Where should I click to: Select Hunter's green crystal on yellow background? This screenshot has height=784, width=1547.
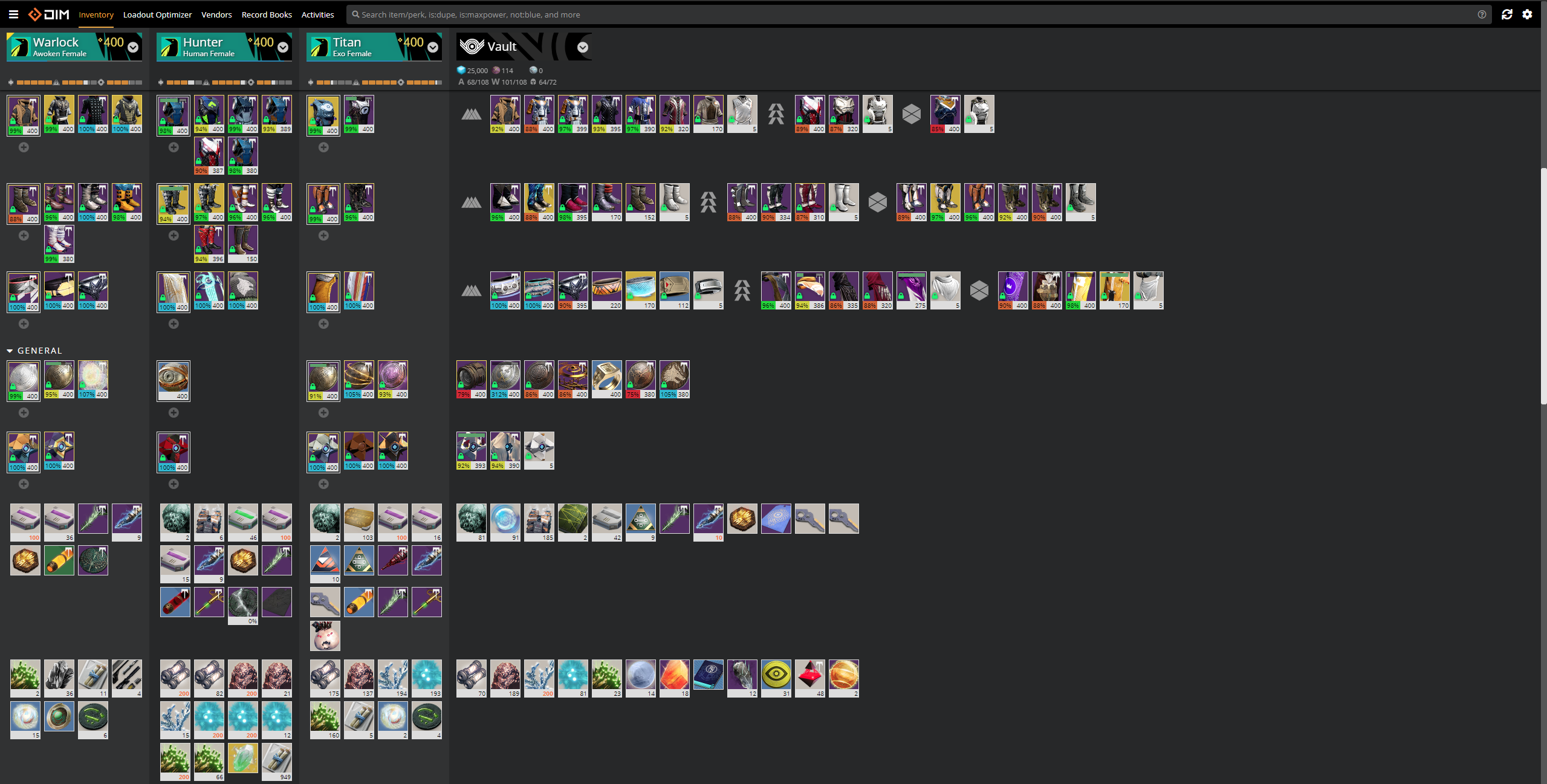(x=243, y=758)
